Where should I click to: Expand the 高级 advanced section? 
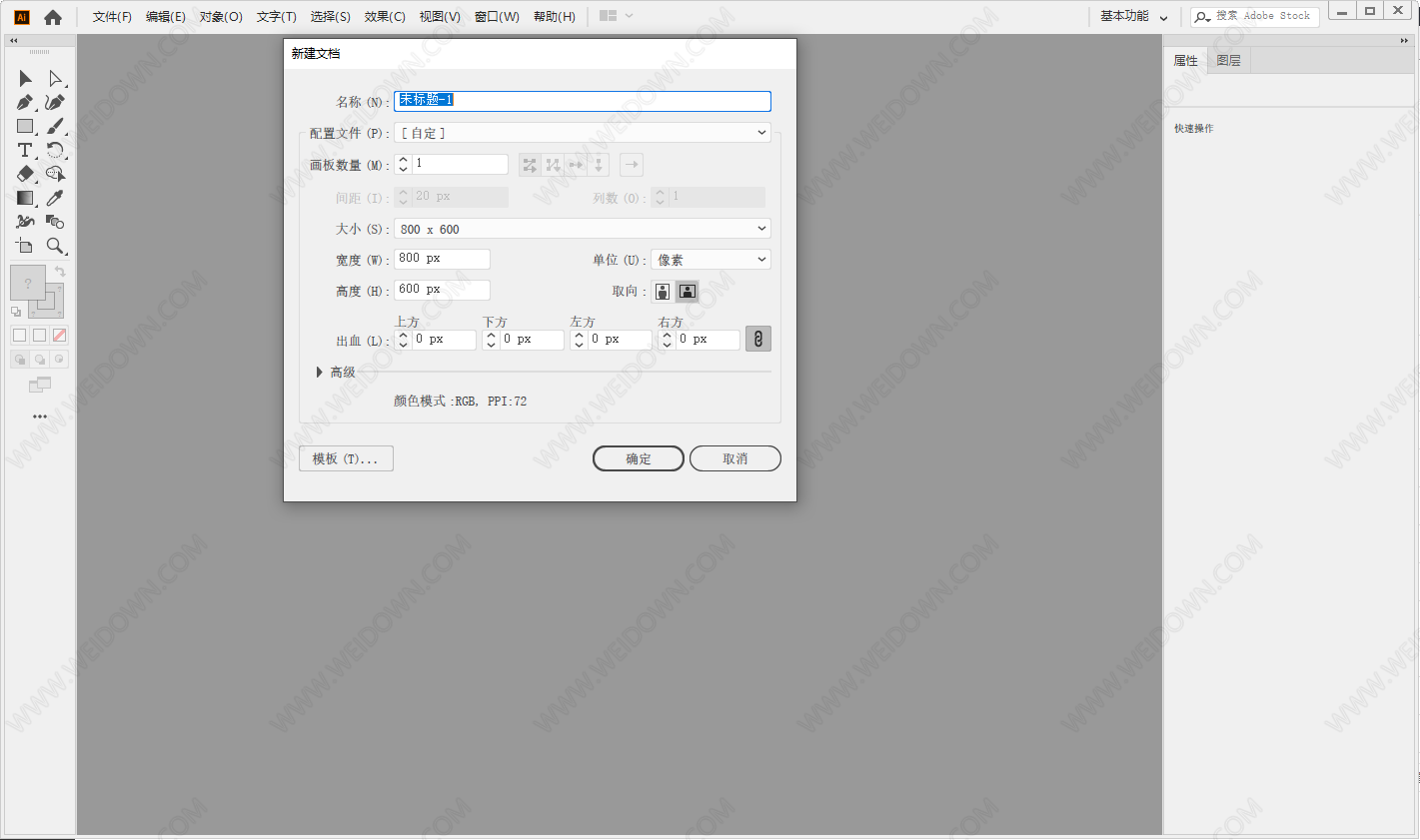point(319,373)
